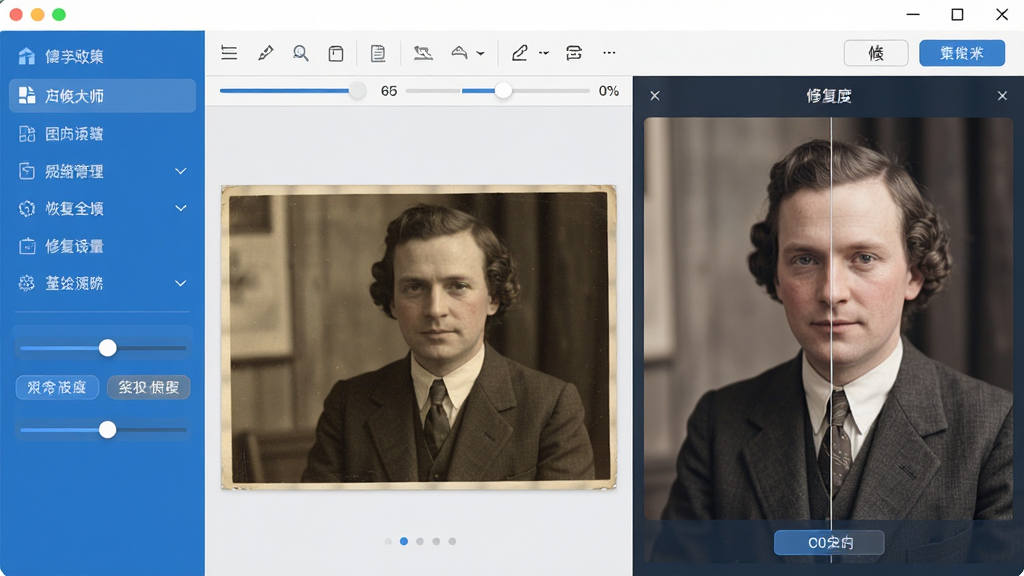Select the highlighter pen tool

coord(265,53)
